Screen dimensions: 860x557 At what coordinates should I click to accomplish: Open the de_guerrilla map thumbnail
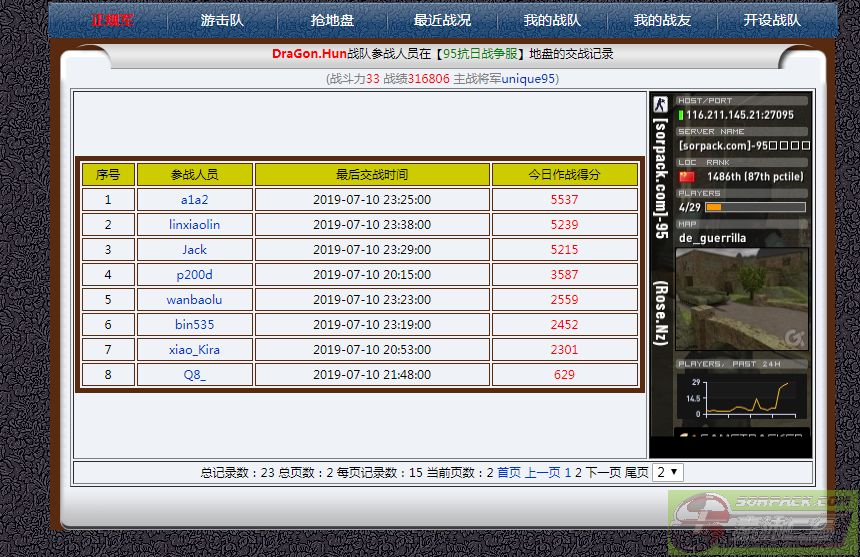pos(740,298)
